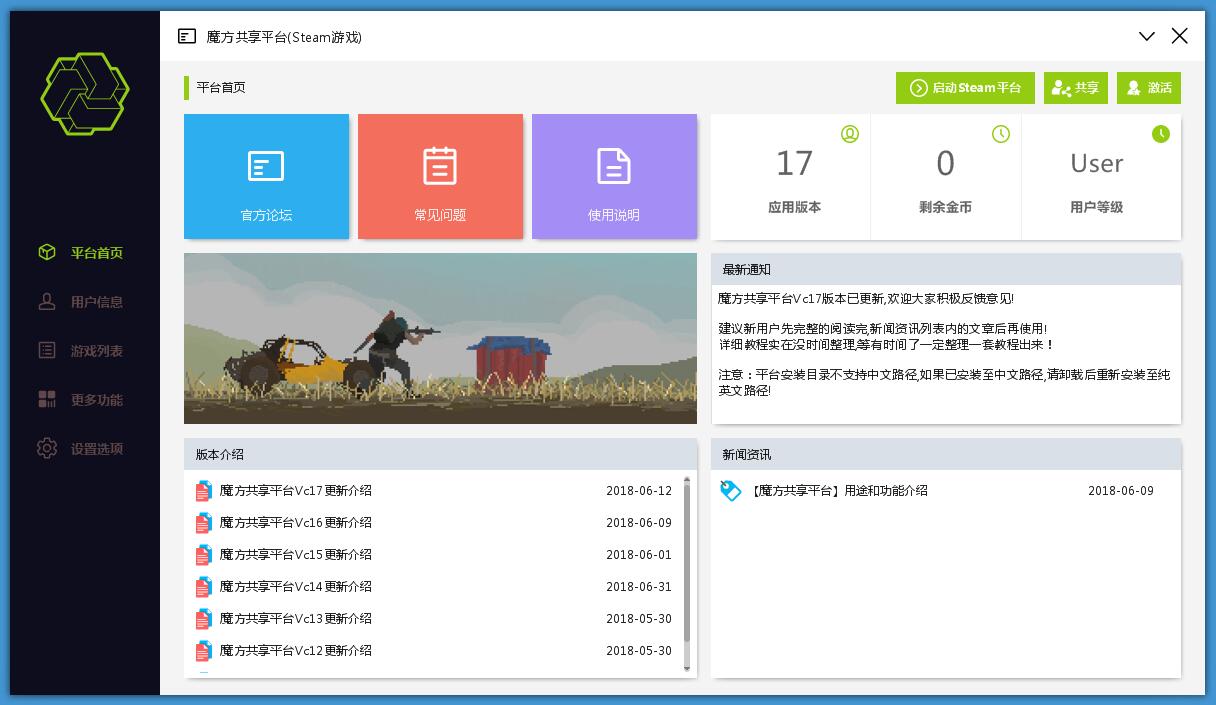Launch Steam with 启动Steam平台 button
Image resolution: width=1216 pixels, height=705 pixels.
(965, 88)
